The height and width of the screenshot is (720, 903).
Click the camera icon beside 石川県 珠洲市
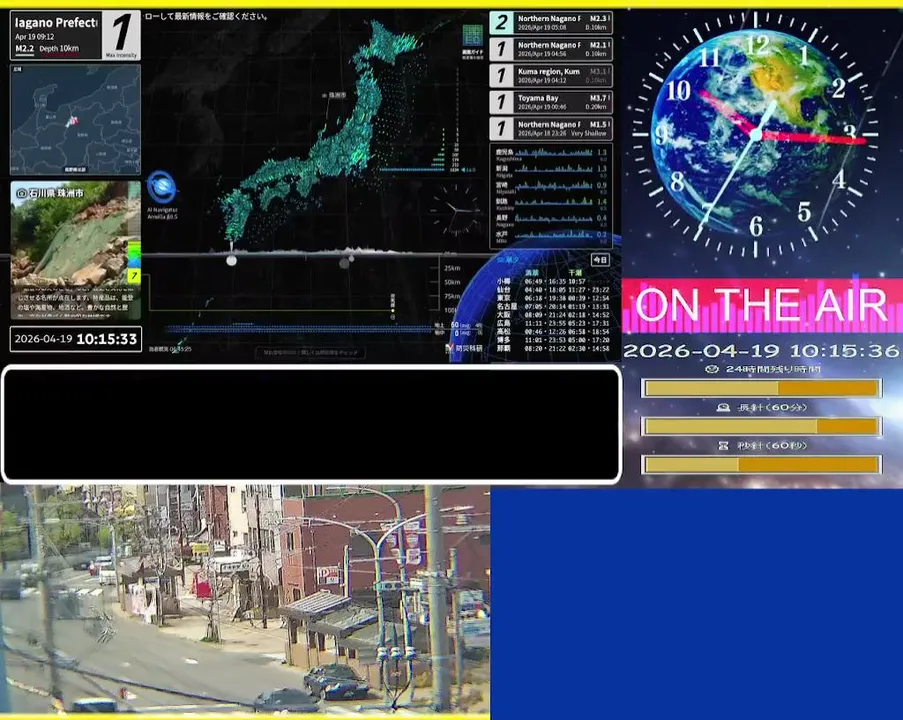click(x=22, y=194)
